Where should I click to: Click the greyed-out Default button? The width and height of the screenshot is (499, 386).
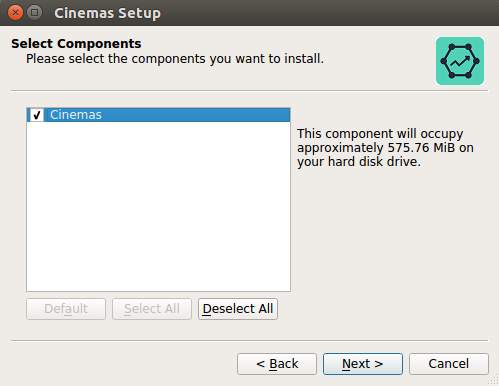(66, 309)
